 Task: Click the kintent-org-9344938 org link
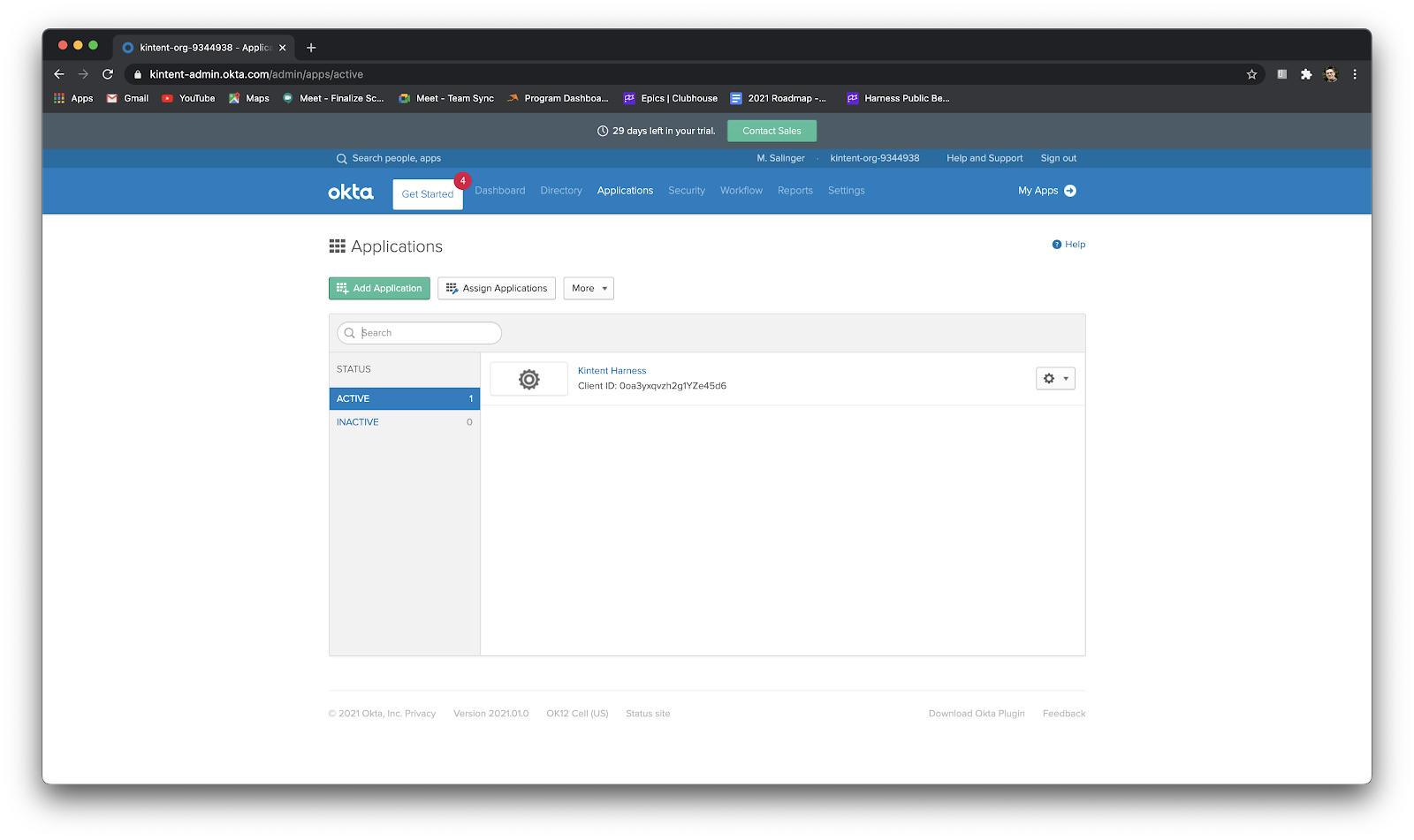coord(875,159)
